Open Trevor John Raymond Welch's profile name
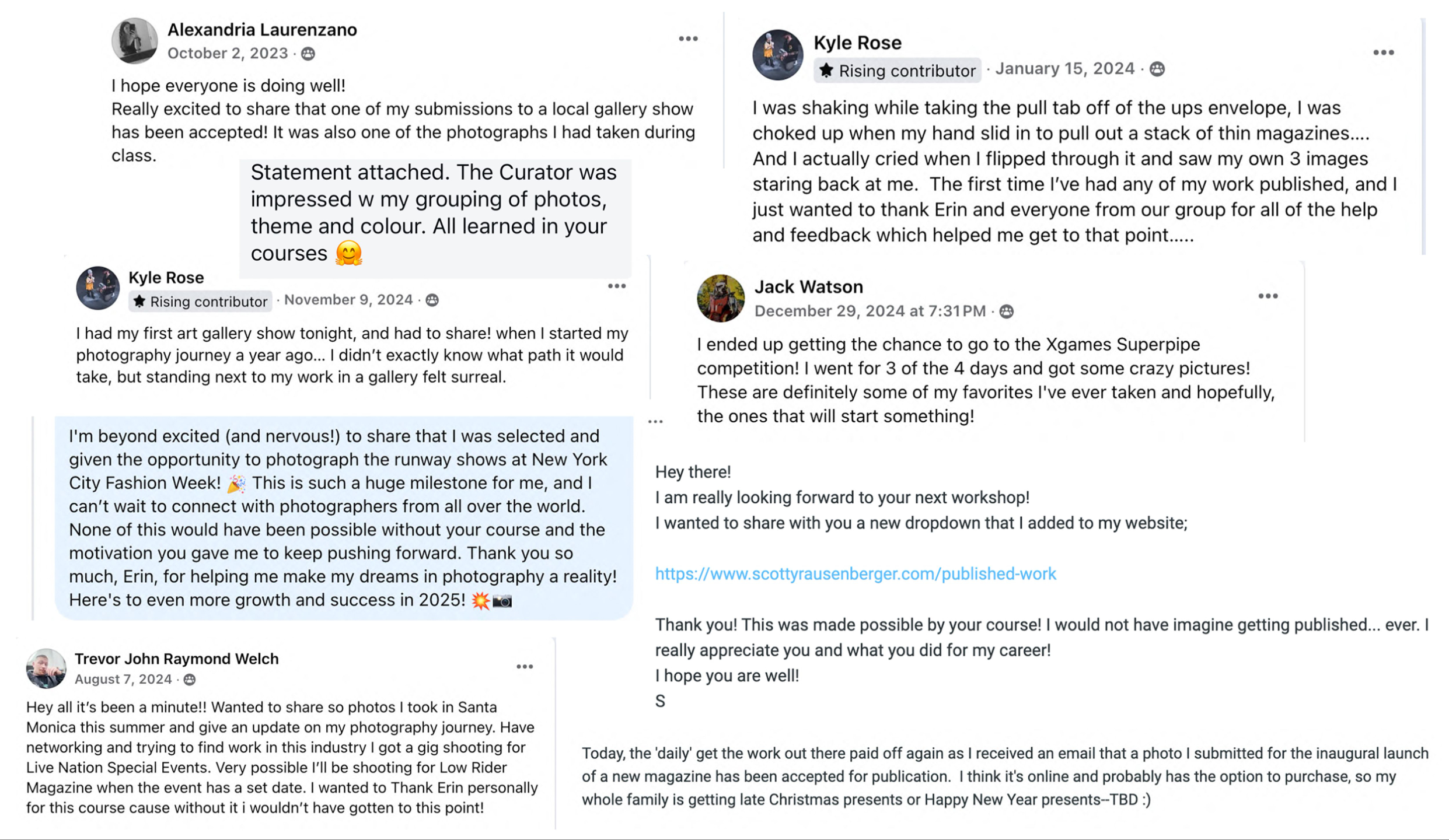 [176, 659]
